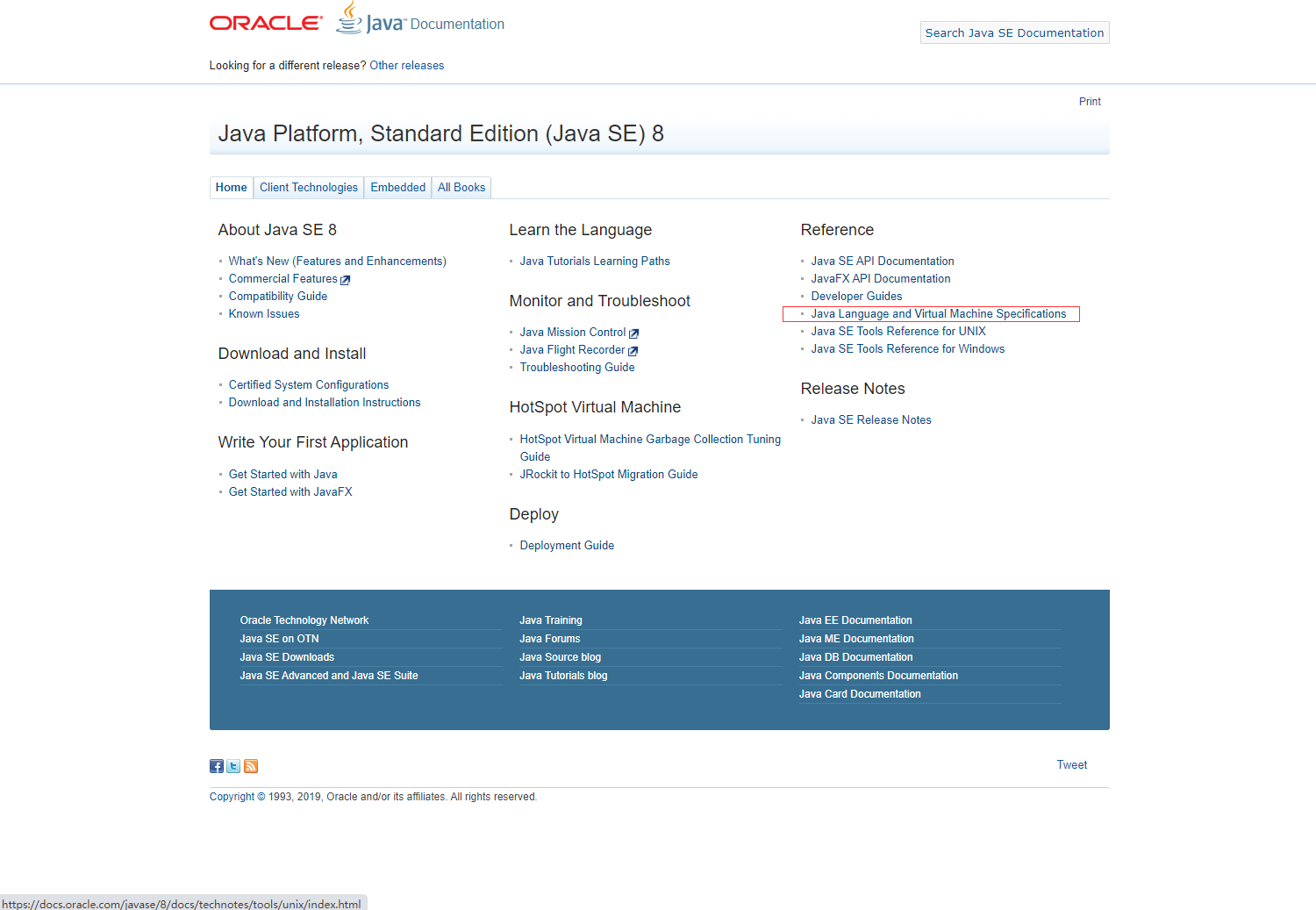Open Java Tutorials Learning Paths
This screenshot has width=1316, height=910.
pos(595,262)
